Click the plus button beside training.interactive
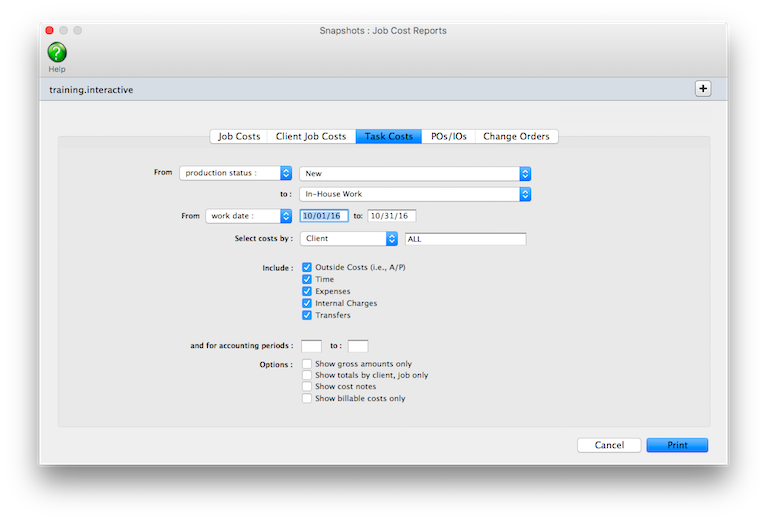This screenshot has height=521, width=767. (x=702, y=89)
